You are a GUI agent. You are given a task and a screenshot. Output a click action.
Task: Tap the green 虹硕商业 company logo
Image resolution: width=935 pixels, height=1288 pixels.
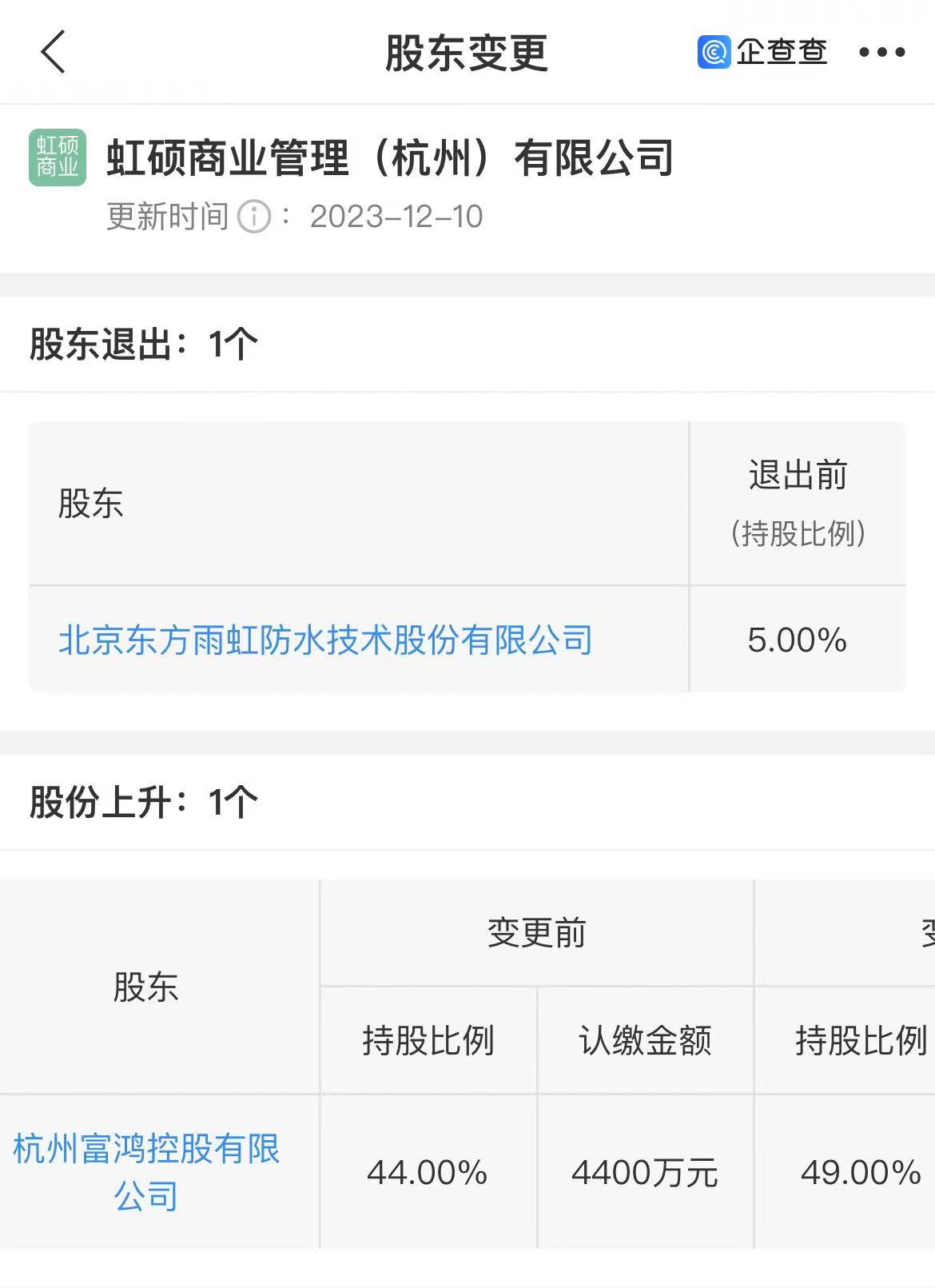point(58,158)
